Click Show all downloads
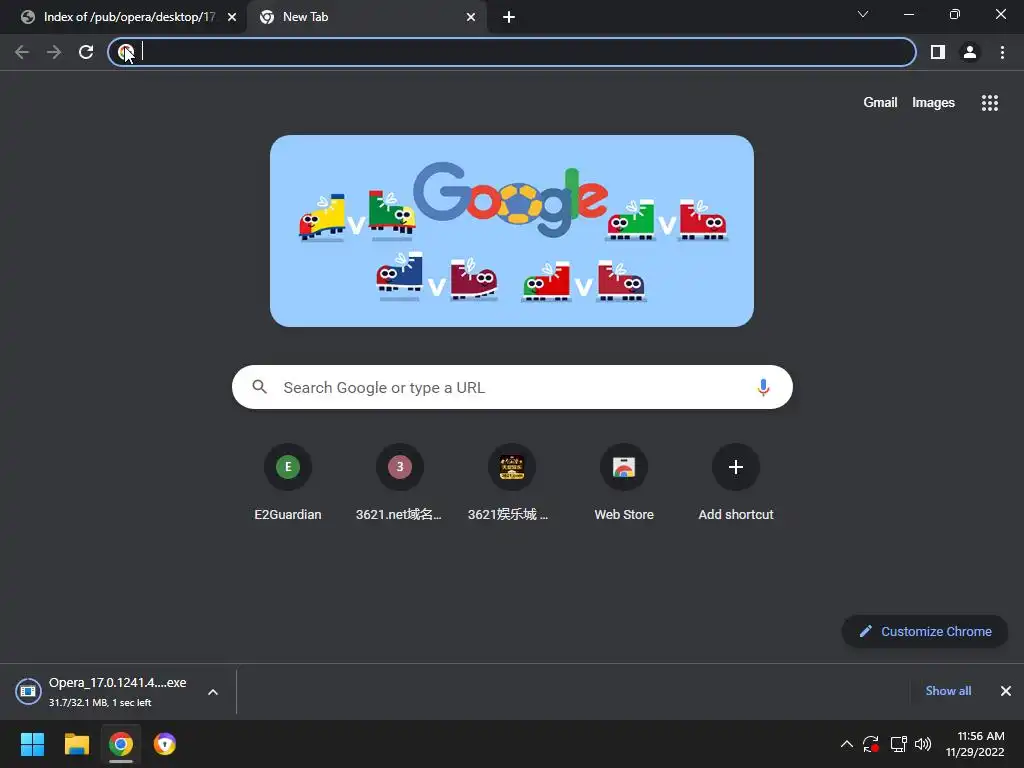This screenshot has width=1024, height=768. coord(948,691)
